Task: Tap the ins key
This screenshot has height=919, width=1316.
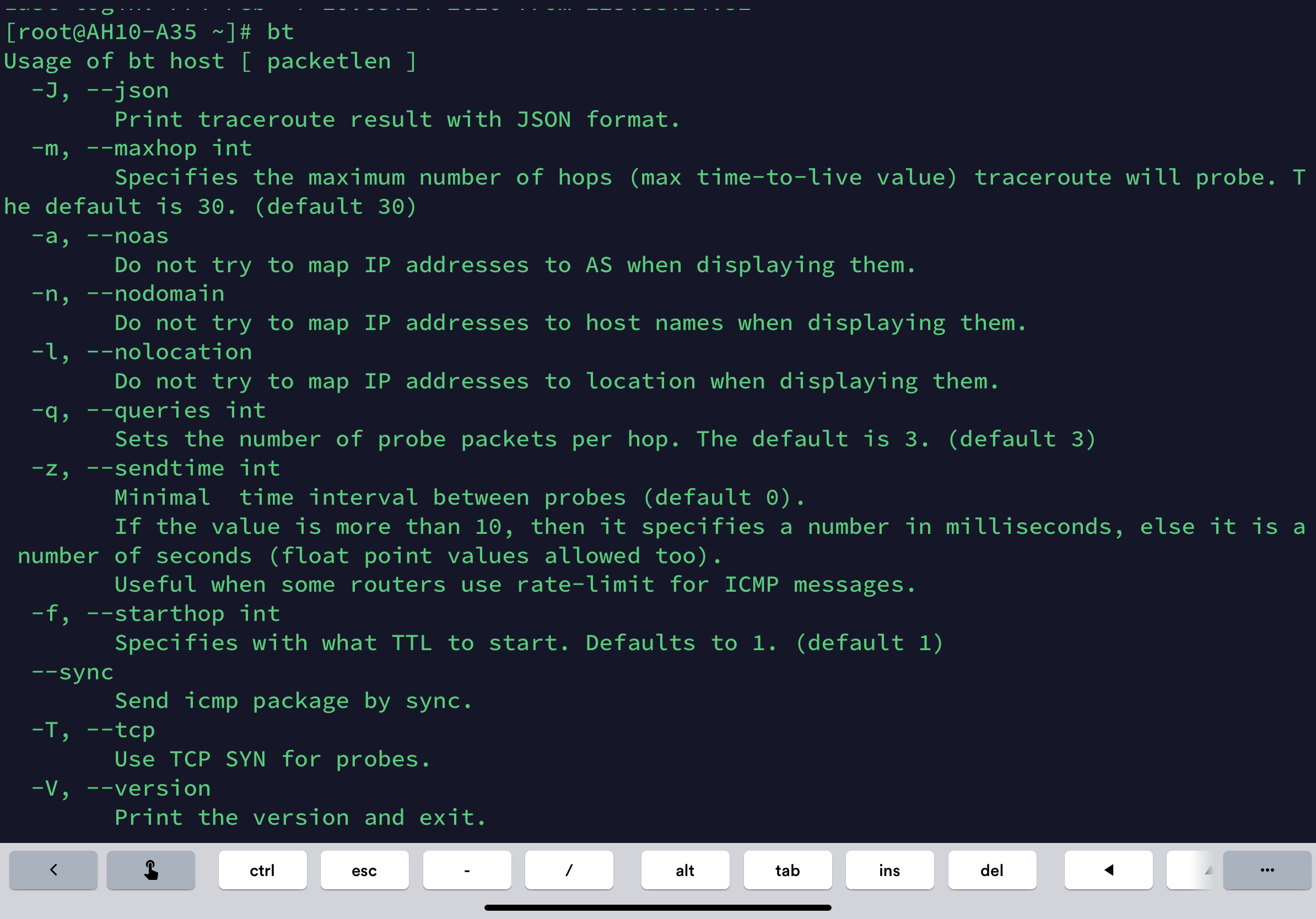Action: point(889,870)
